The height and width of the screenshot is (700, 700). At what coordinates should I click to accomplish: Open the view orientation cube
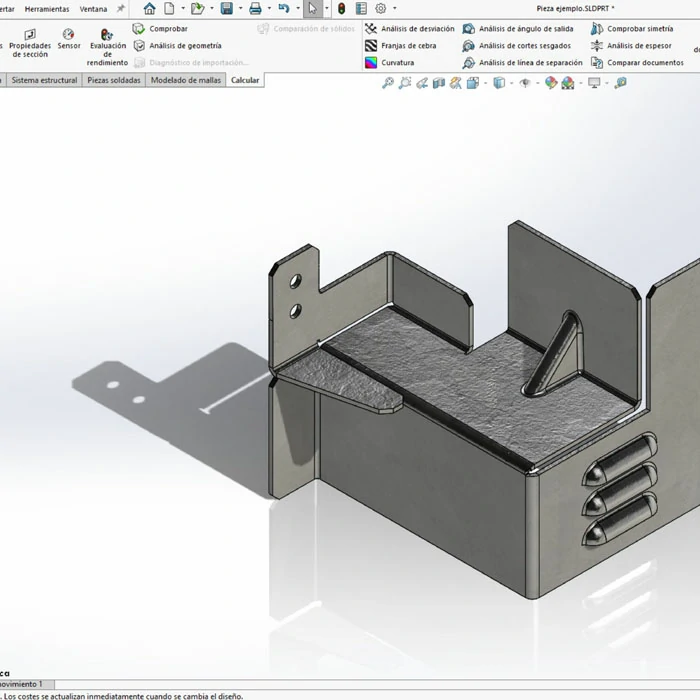473,83
